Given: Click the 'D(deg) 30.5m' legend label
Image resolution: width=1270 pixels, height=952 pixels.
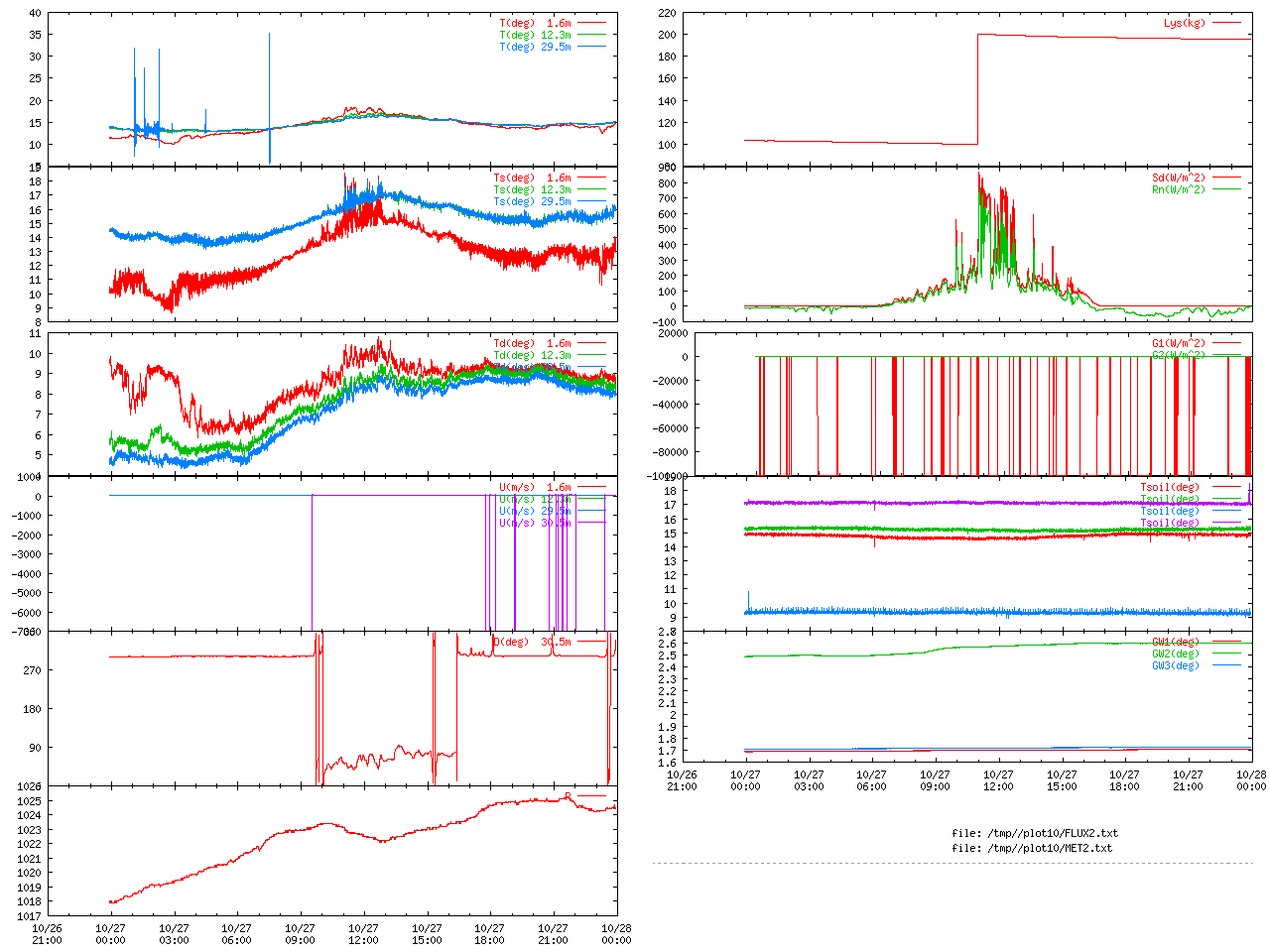Looking at the screenshot, I should (x=532, y=643).
